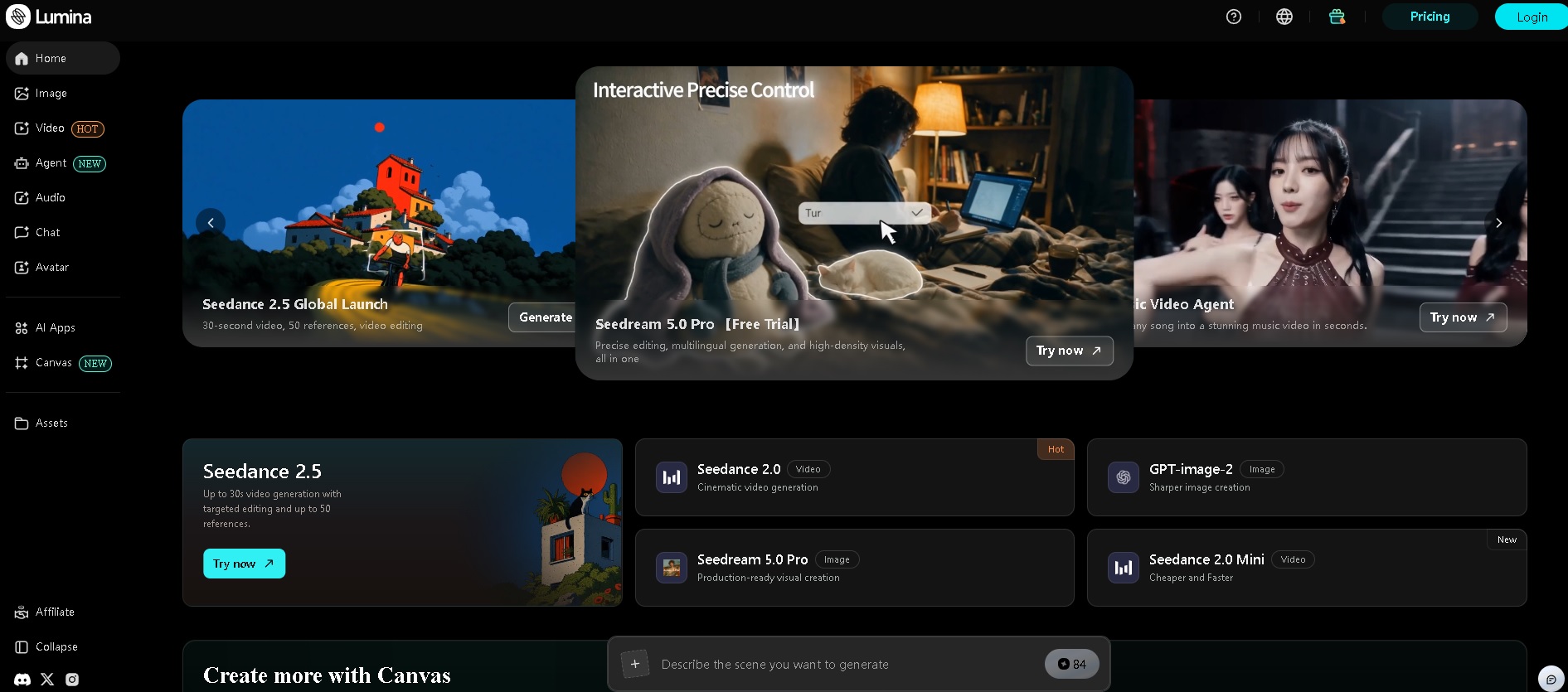
Task: Click the NEW badge beside Agent
Action: pos(90,163)
